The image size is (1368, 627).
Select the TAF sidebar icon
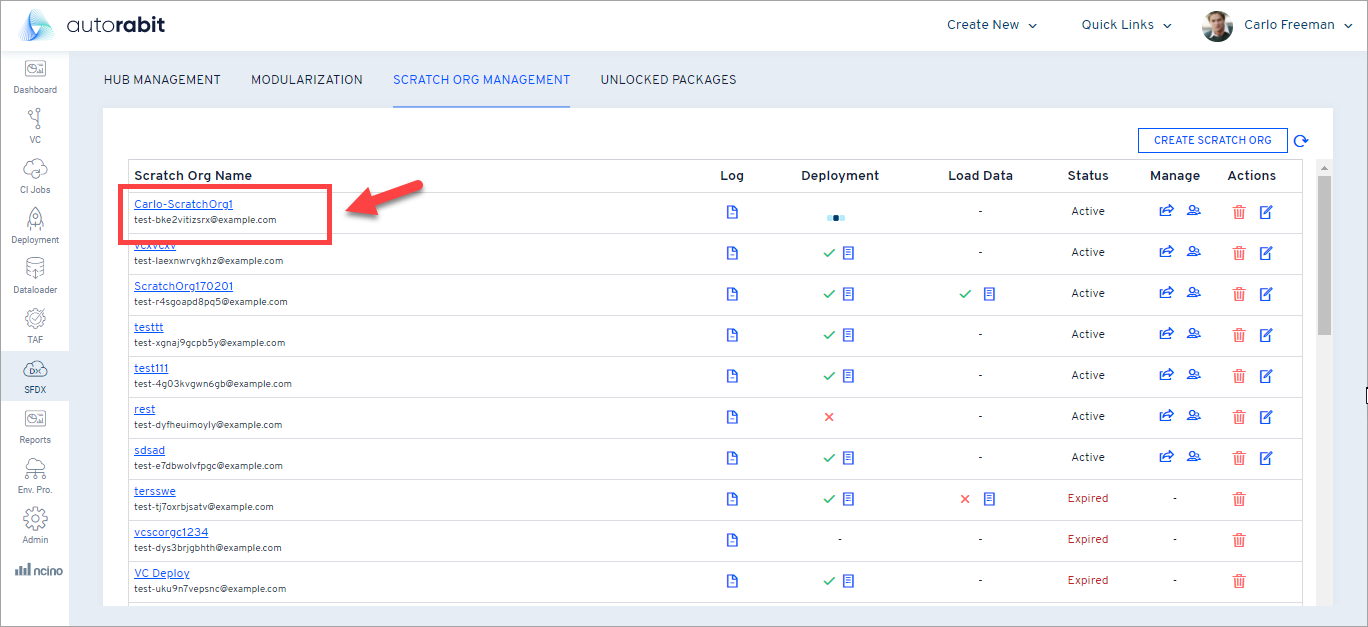pyautogui.click(x=35, y=324)
